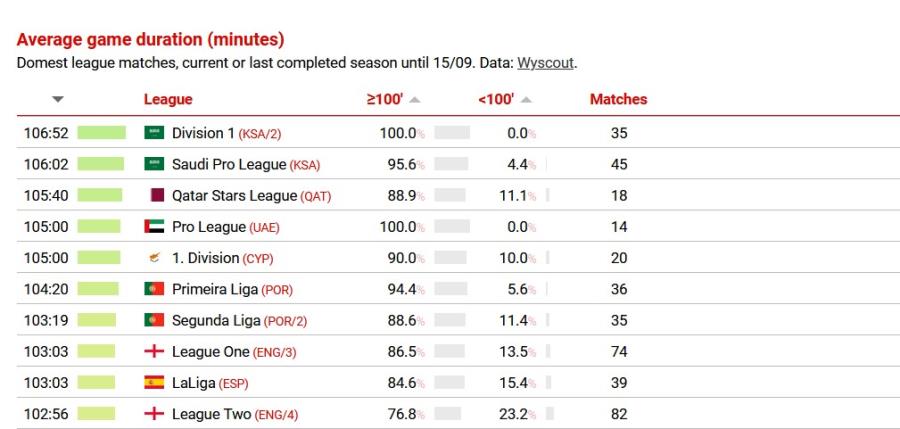
Task: Sort table by League column header
Action: [168, 99]
